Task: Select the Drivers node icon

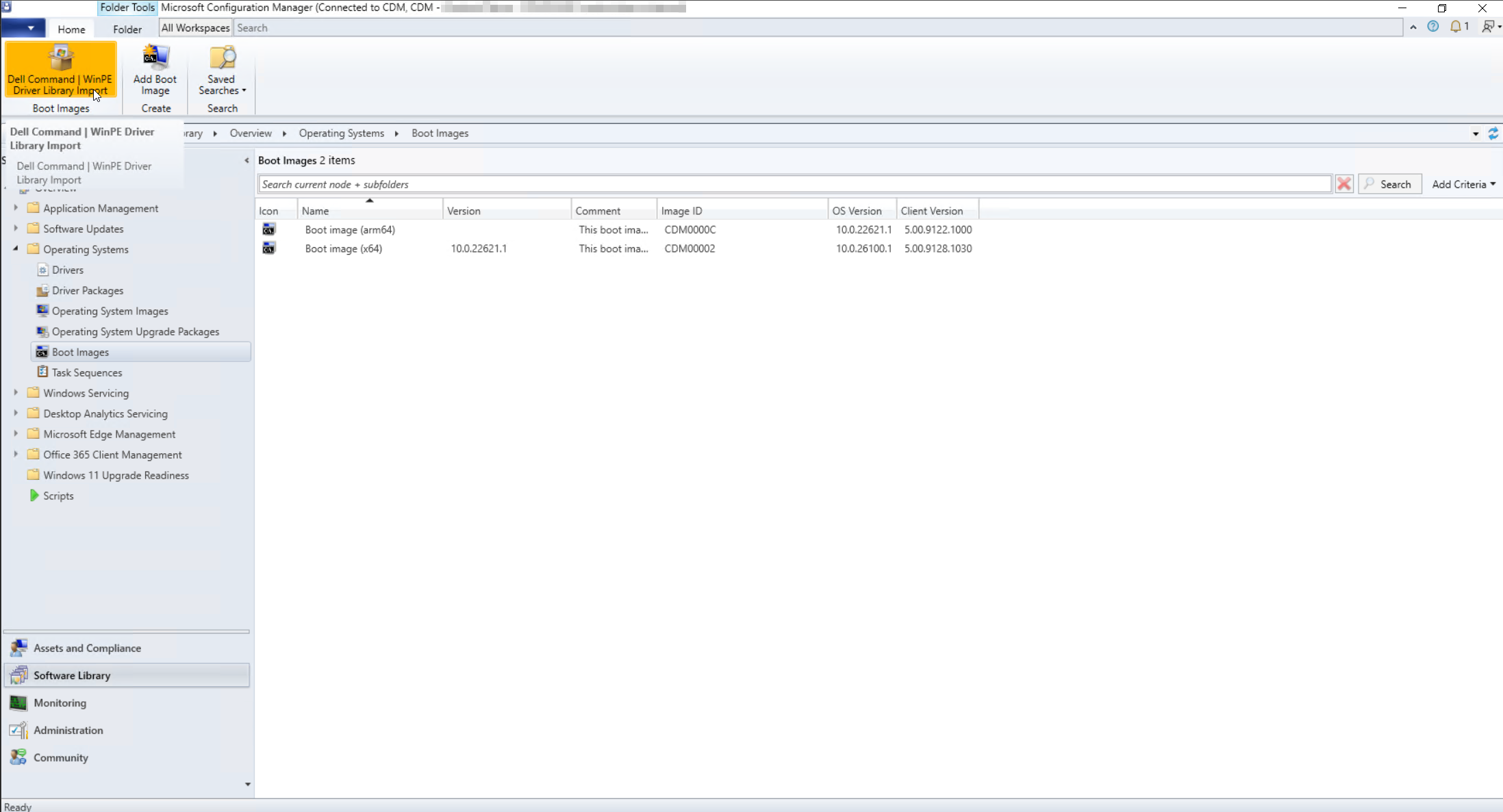Action: coord(43,269)
